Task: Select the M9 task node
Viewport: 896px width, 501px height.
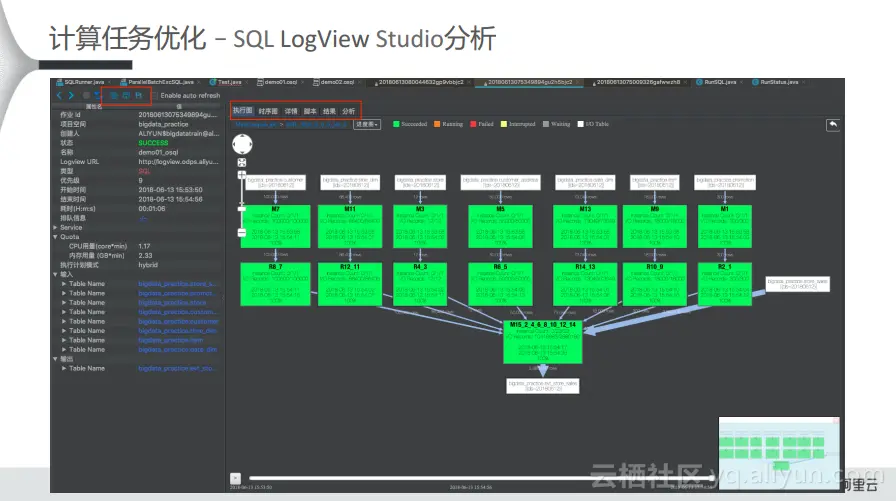Action: click(x=655, y=226)
